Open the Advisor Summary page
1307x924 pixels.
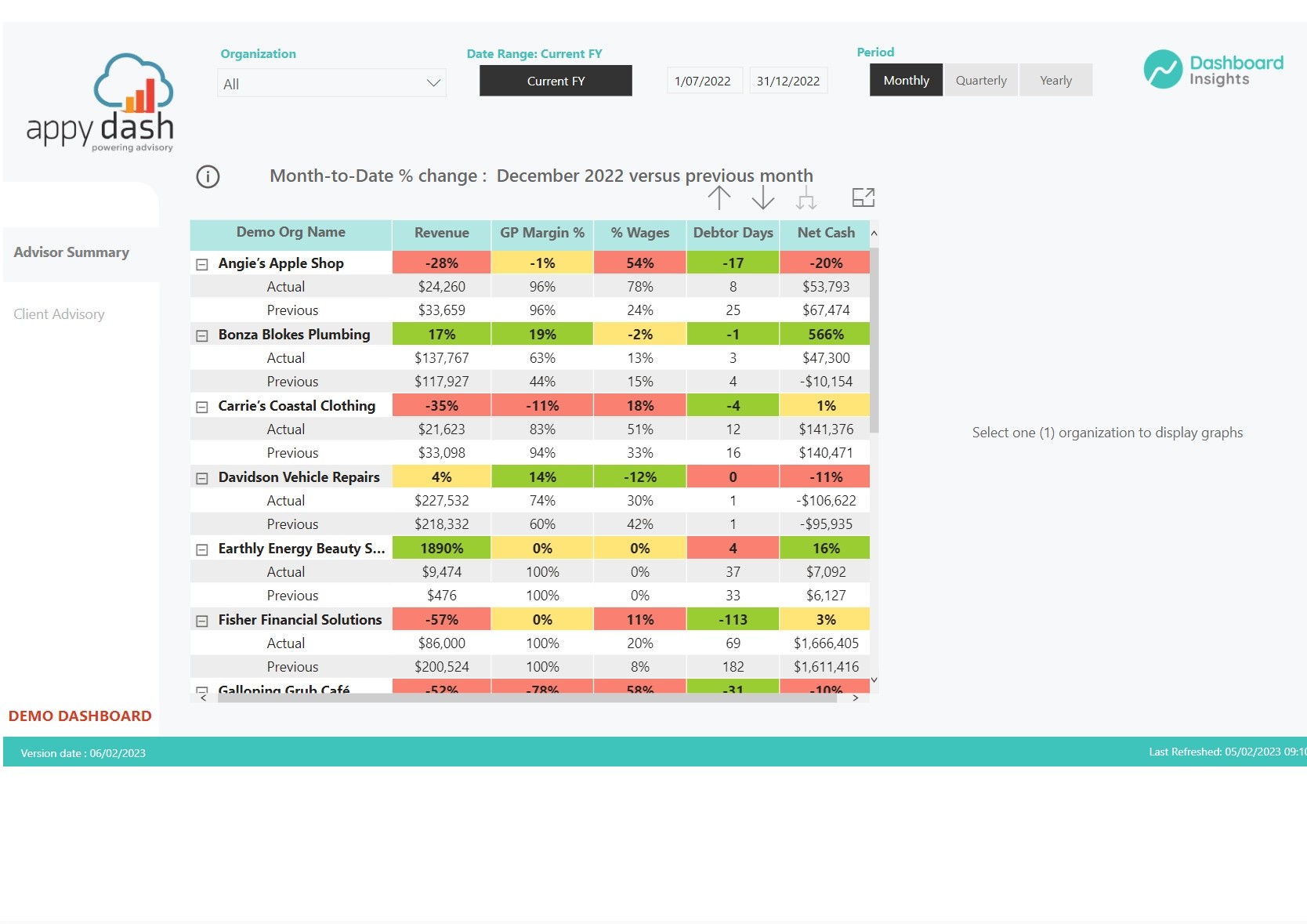71,252
